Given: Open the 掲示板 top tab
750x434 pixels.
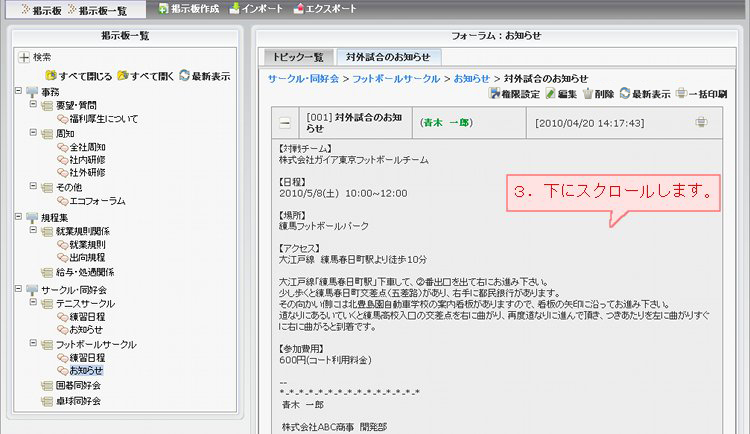Looking at the screenshot, I should (41, 10).
